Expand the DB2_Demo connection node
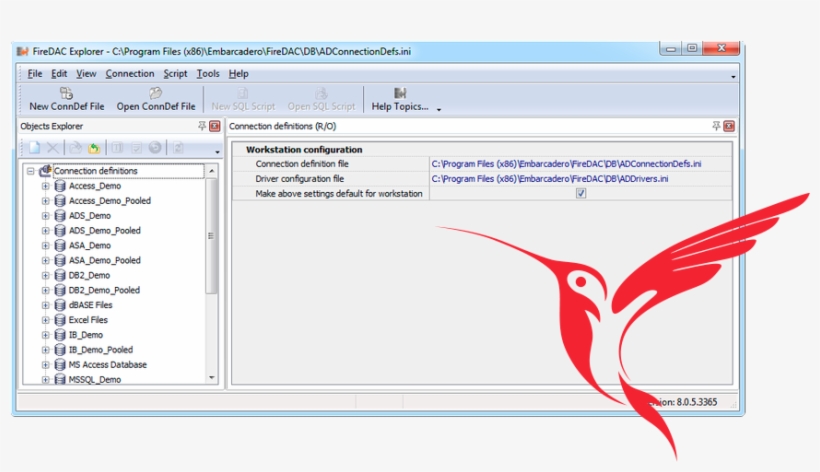Viewport: 820px width, 472px height. click(45, 275)
